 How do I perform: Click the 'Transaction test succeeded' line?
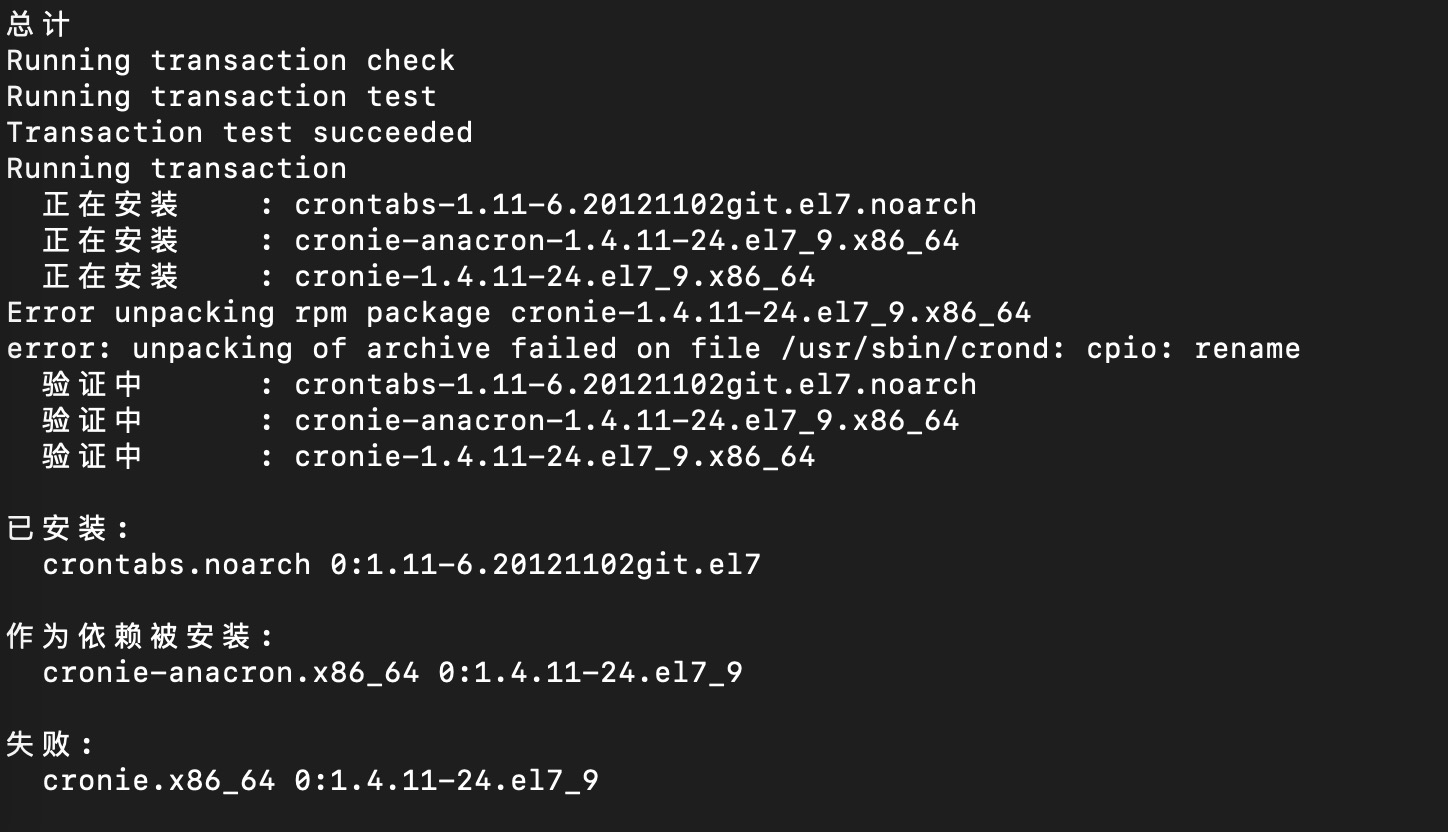tap(240, 133)
